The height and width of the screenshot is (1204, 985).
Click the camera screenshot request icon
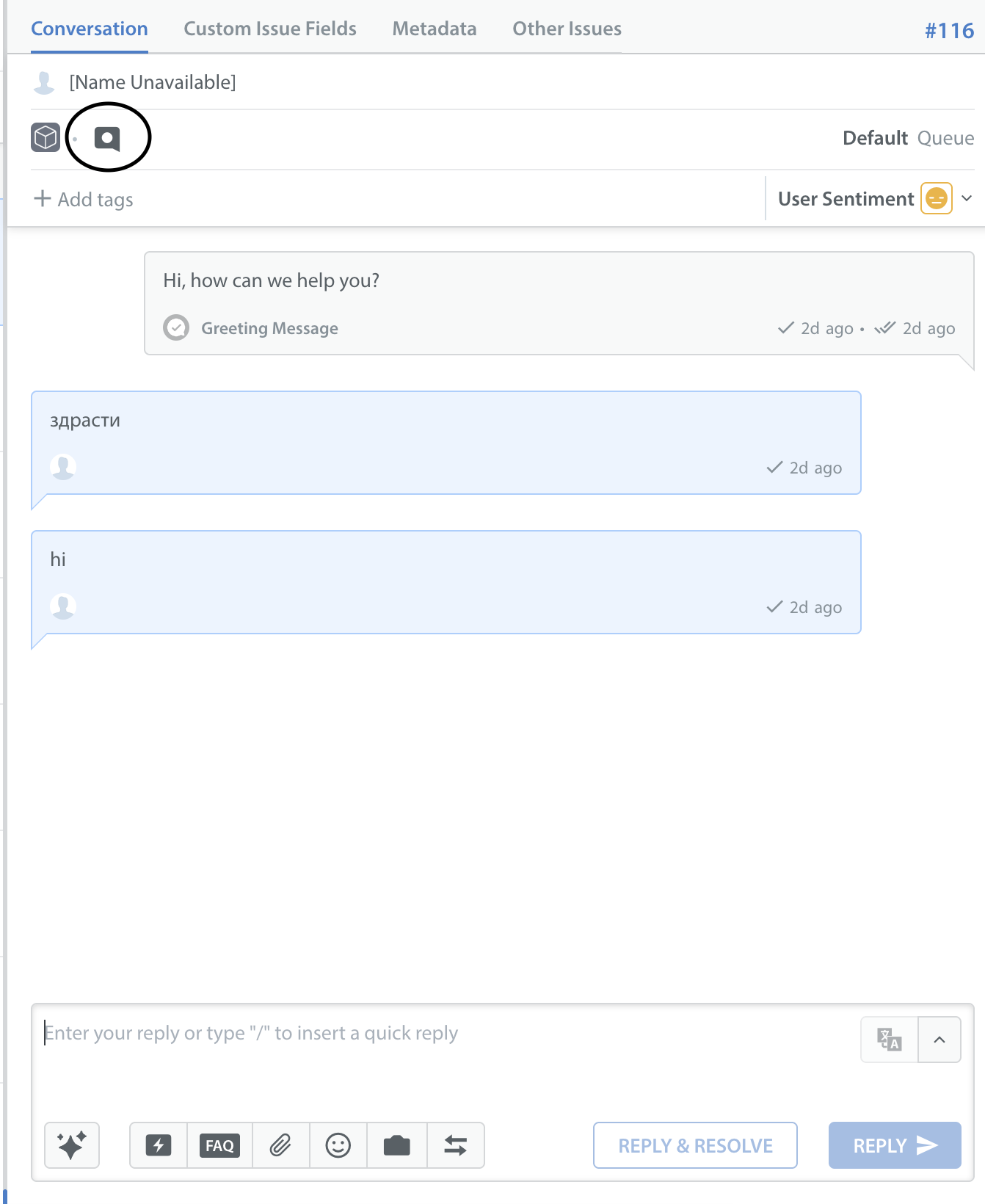point(397,1145)
